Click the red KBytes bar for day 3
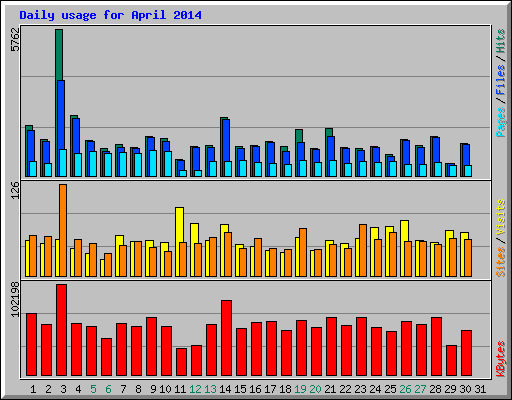Viewport: 512px width, 400px height. (x=61, y=330)
